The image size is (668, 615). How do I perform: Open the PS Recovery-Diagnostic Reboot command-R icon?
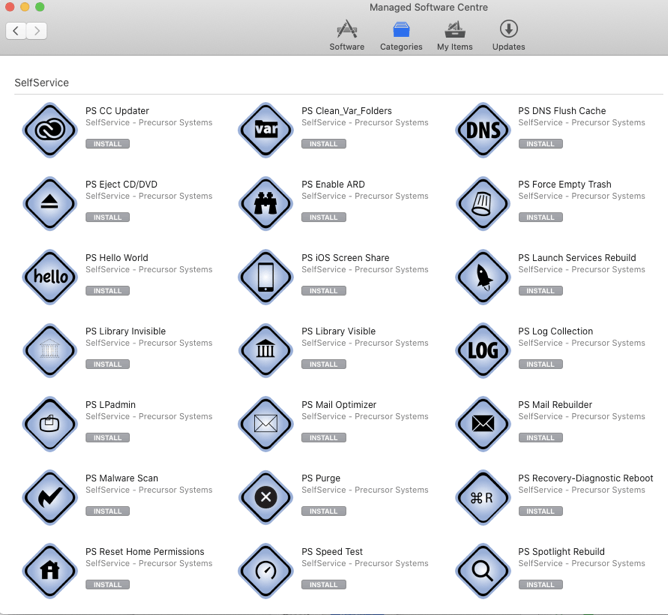pyautogui.click(x=483, y=497)
